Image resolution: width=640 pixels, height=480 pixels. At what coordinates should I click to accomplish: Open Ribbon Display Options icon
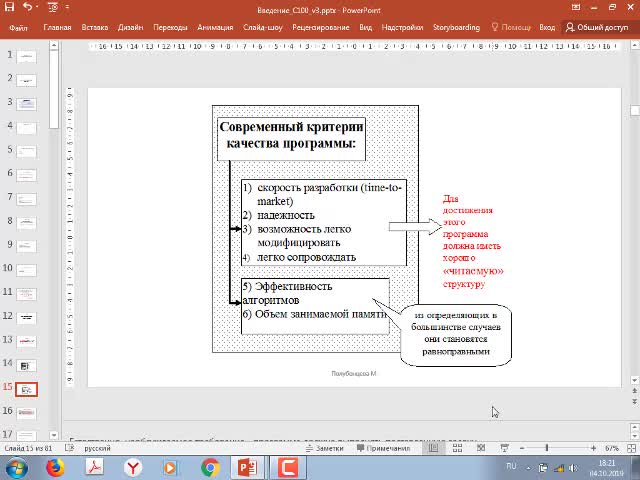point(576,7)
